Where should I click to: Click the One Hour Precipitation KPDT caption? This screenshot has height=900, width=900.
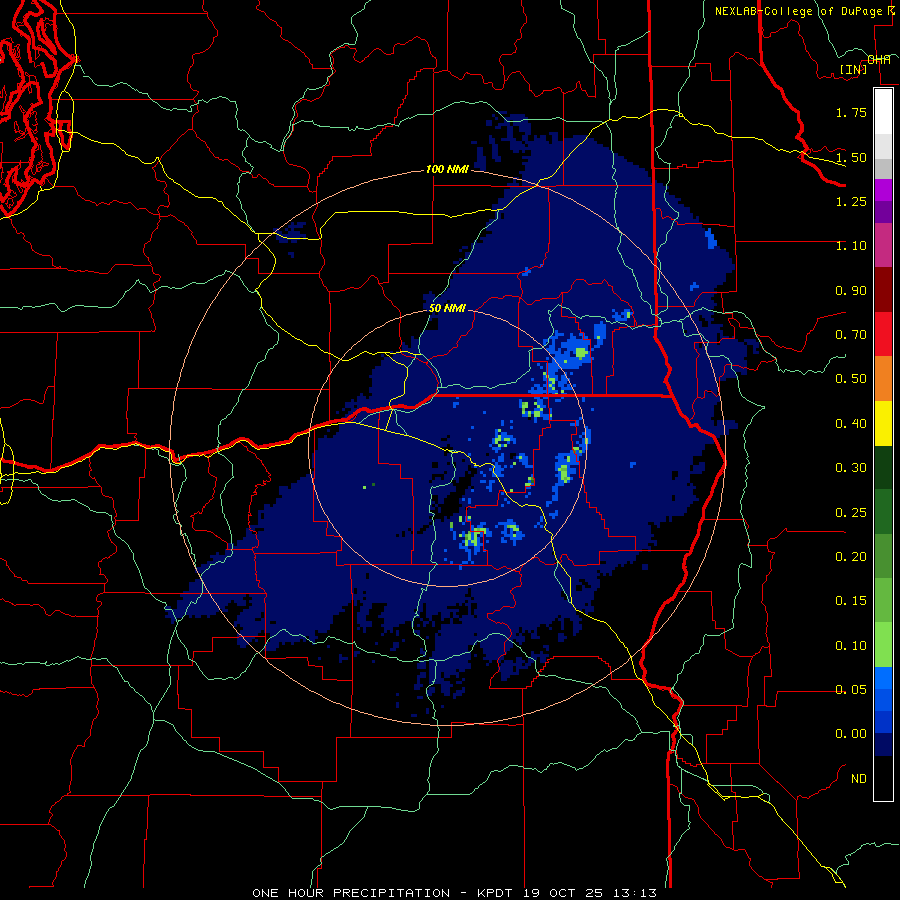click(x=454, y=893)
